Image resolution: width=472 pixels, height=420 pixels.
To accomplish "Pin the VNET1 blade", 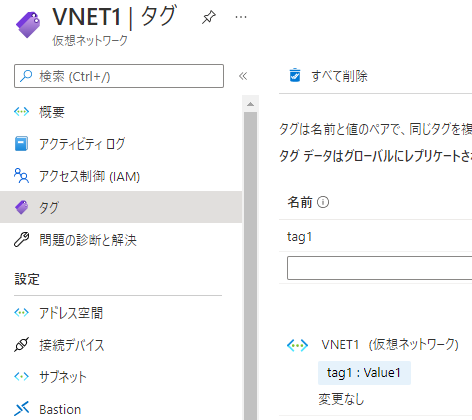I will point(209,17).
